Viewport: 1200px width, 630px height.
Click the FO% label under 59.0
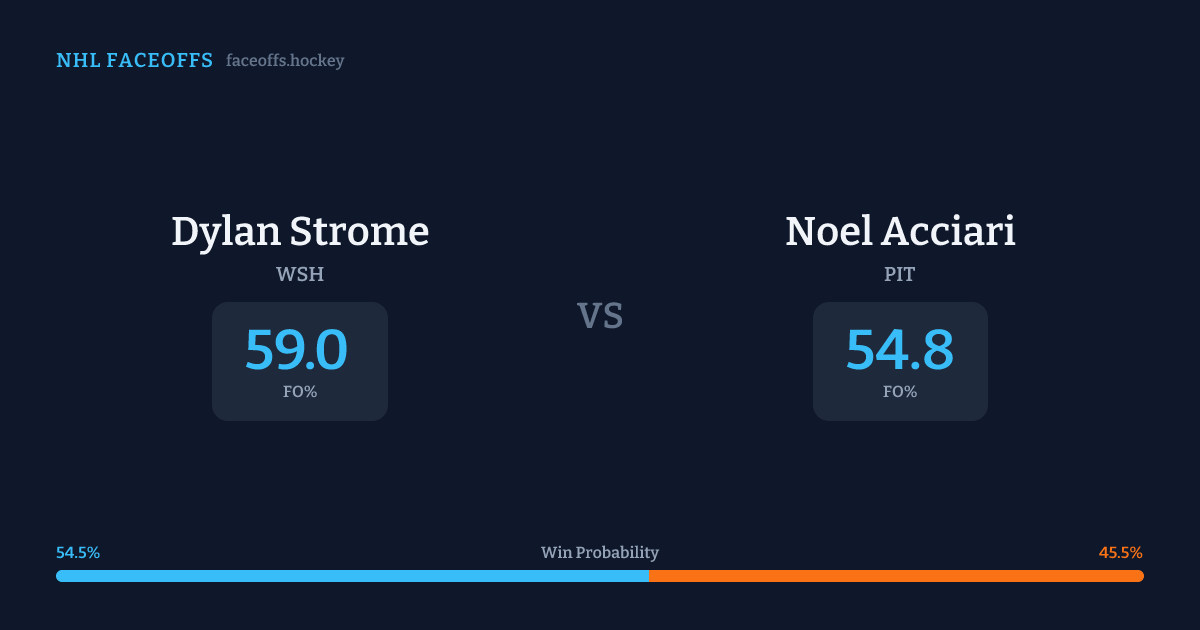[300, 392]
